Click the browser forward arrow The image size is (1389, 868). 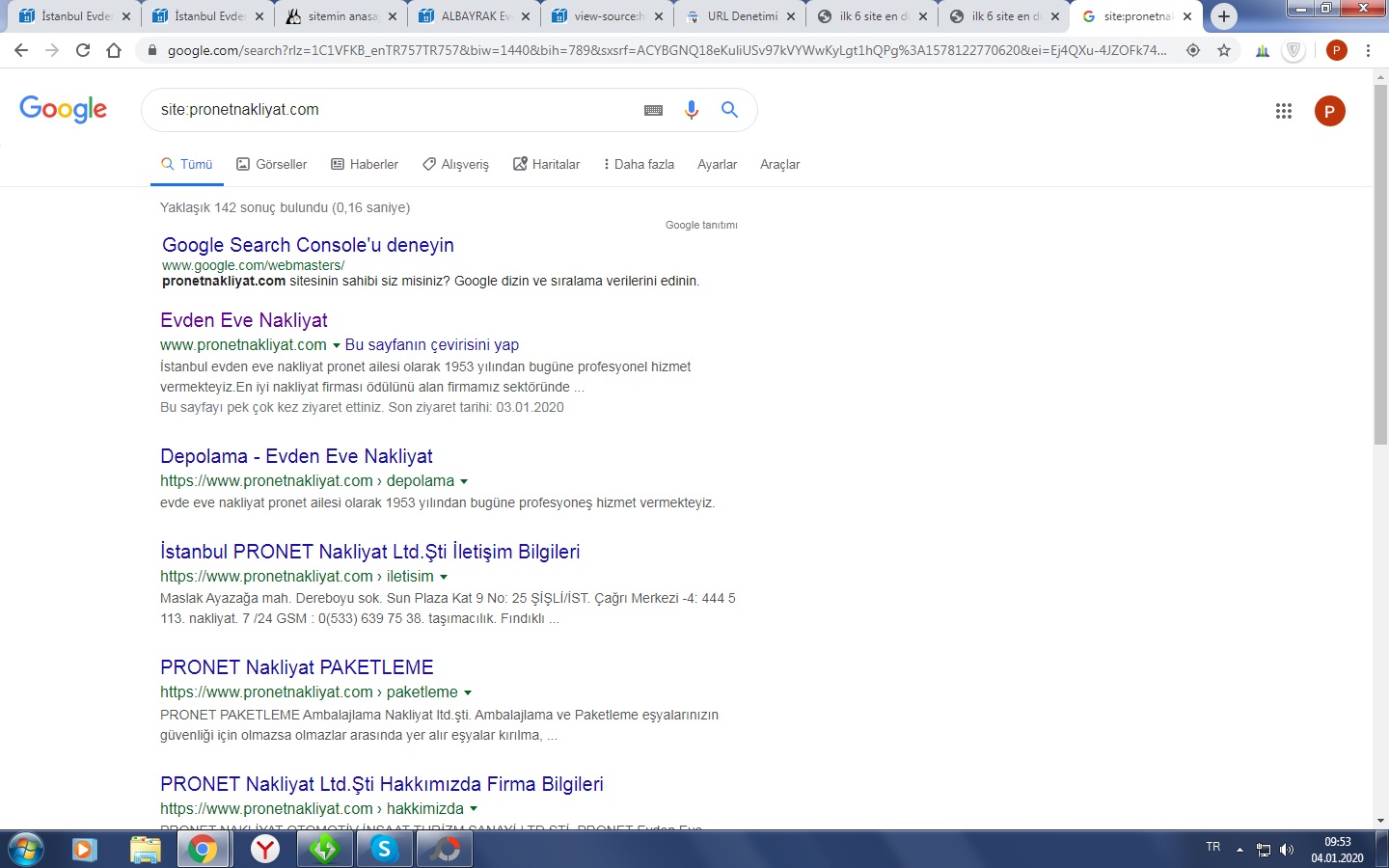point(52,50)
